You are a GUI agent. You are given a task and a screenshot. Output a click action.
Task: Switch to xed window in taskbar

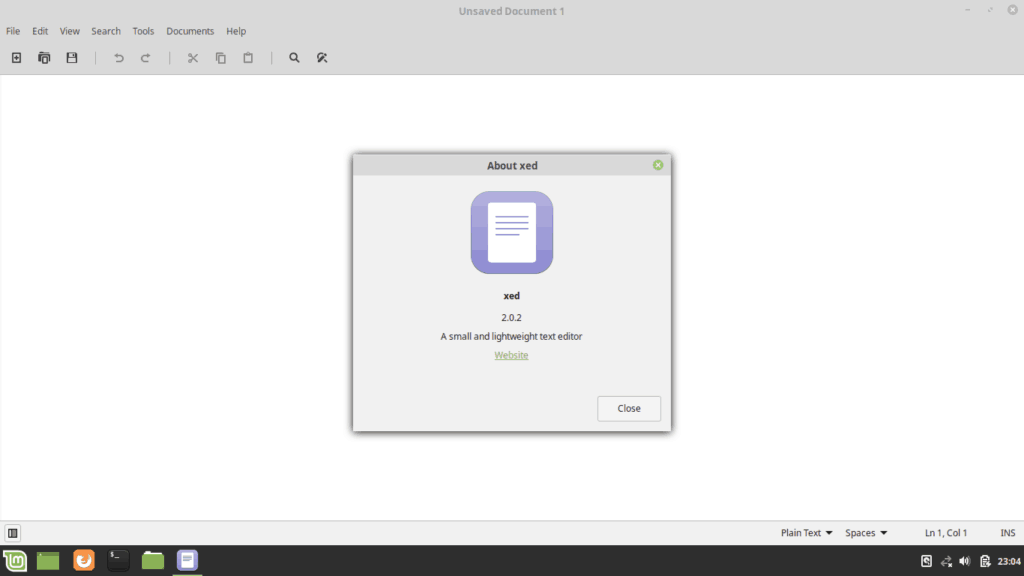(x=187, y=560)
